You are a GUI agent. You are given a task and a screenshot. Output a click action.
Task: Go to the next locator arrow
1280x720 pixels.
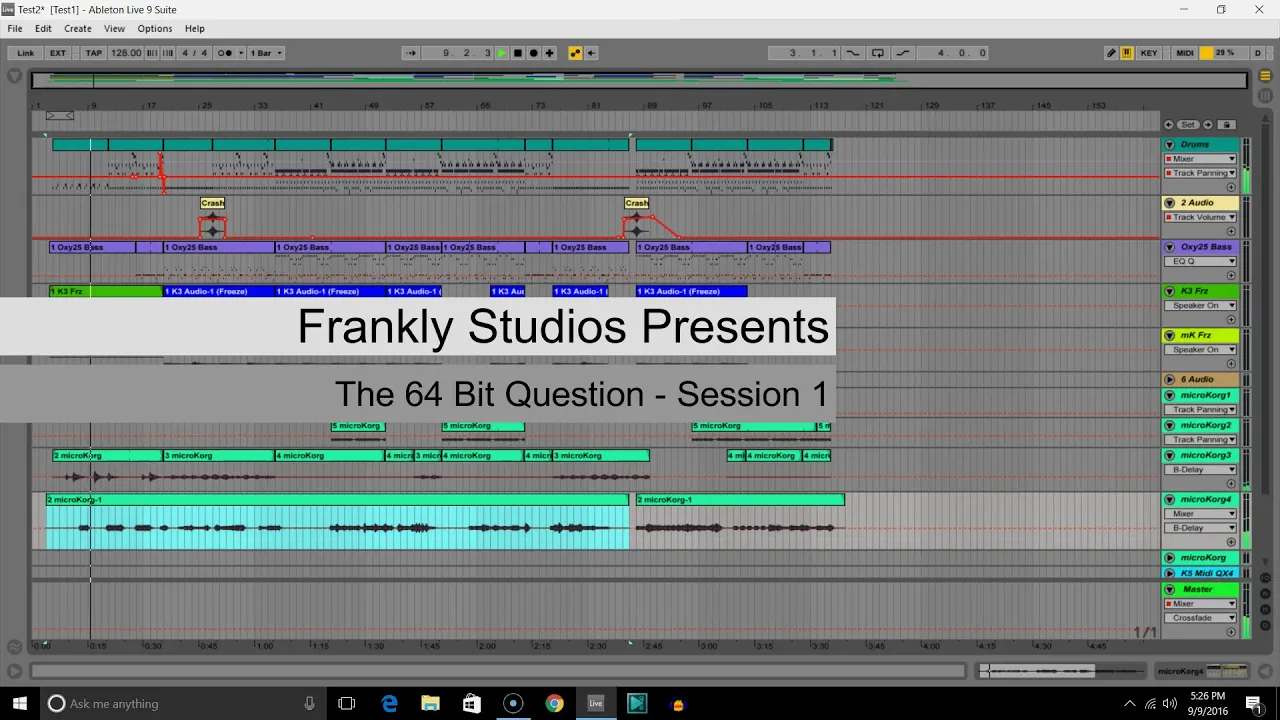tap(1208, 124)
